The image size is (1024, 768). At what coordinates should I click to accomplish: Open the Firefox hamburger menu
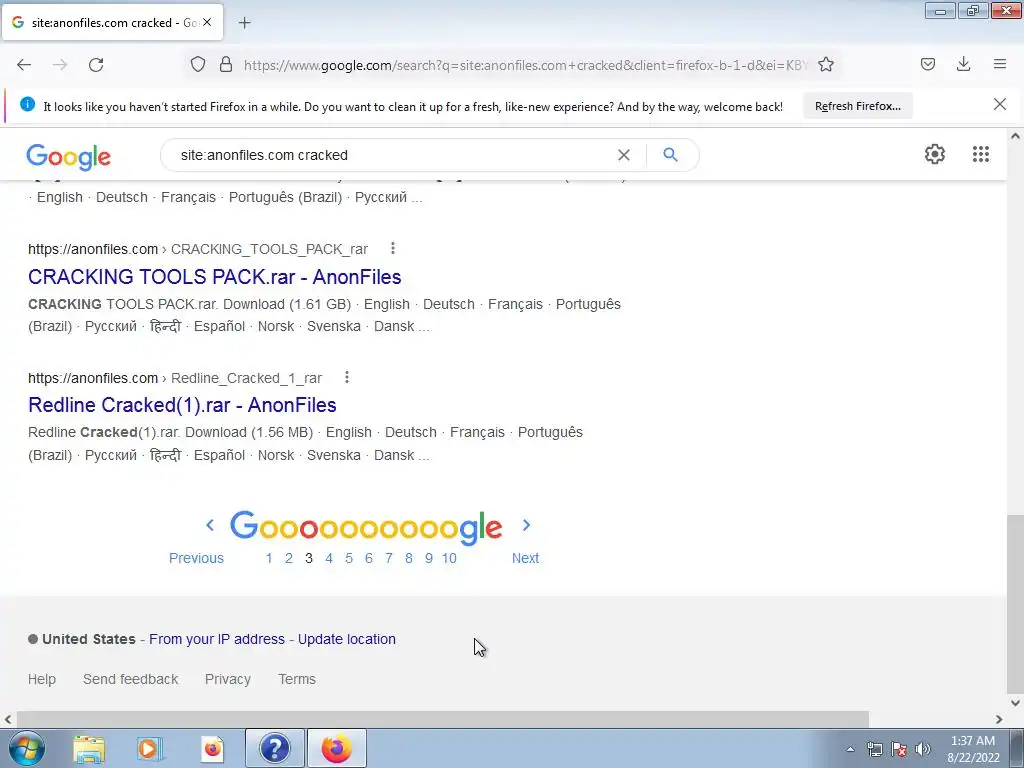click(1000, 64)
